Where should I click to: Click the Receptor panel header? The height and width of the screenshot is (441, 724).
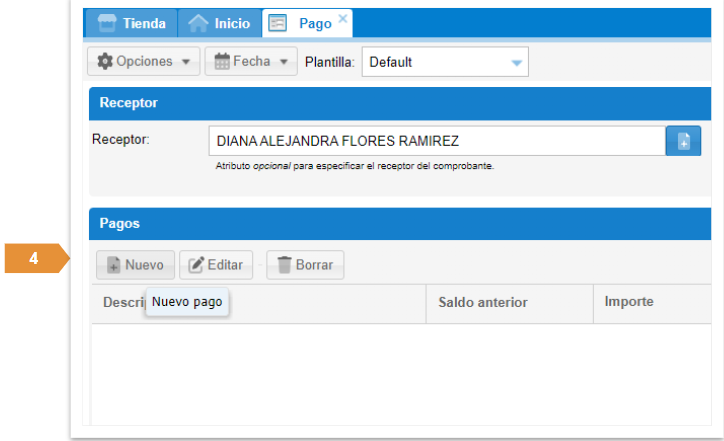[400, 103]
